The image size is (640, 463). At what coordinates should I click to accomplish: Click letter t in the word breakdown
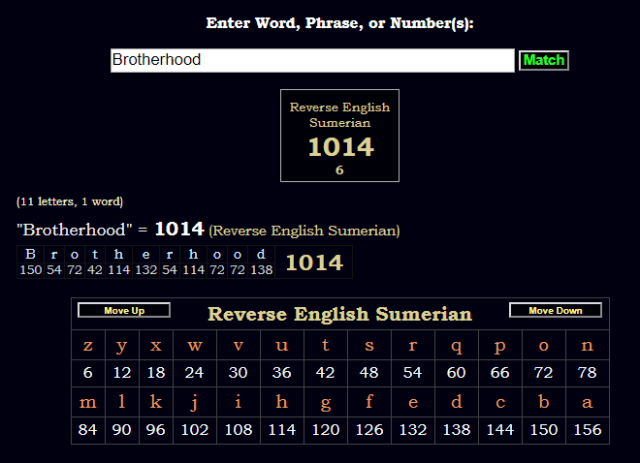click(x=96, y=255)
